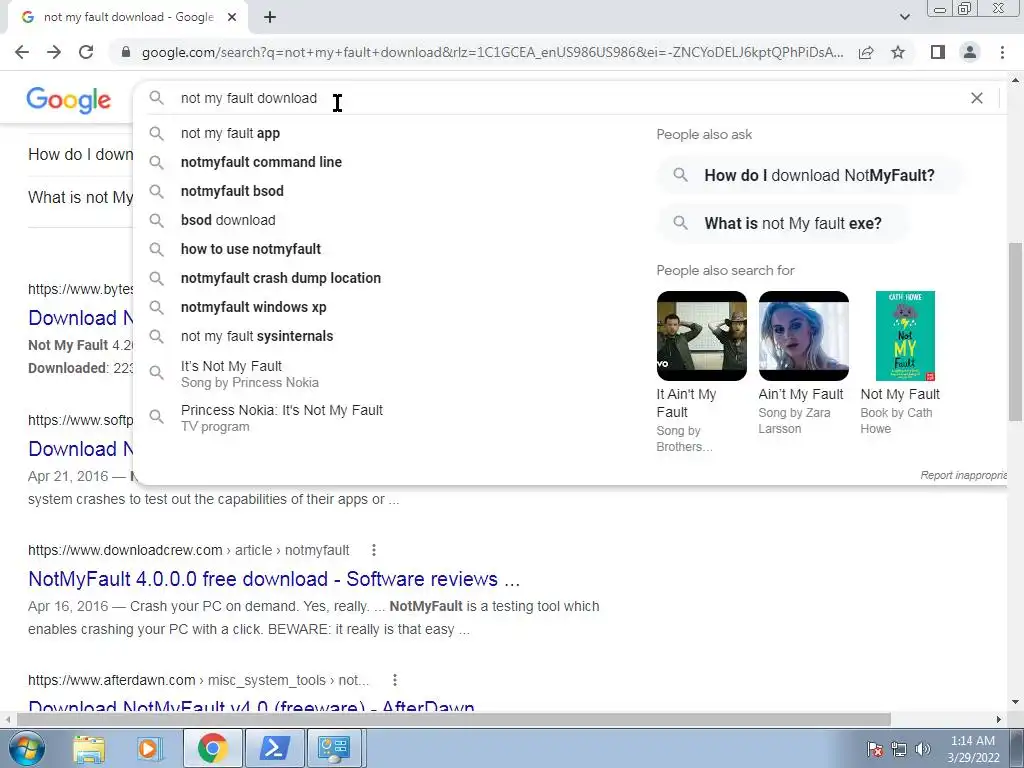The image size is (1024, 768).
Task: Click the horizontal scrollbar thumb
Action: click(454, 719)
